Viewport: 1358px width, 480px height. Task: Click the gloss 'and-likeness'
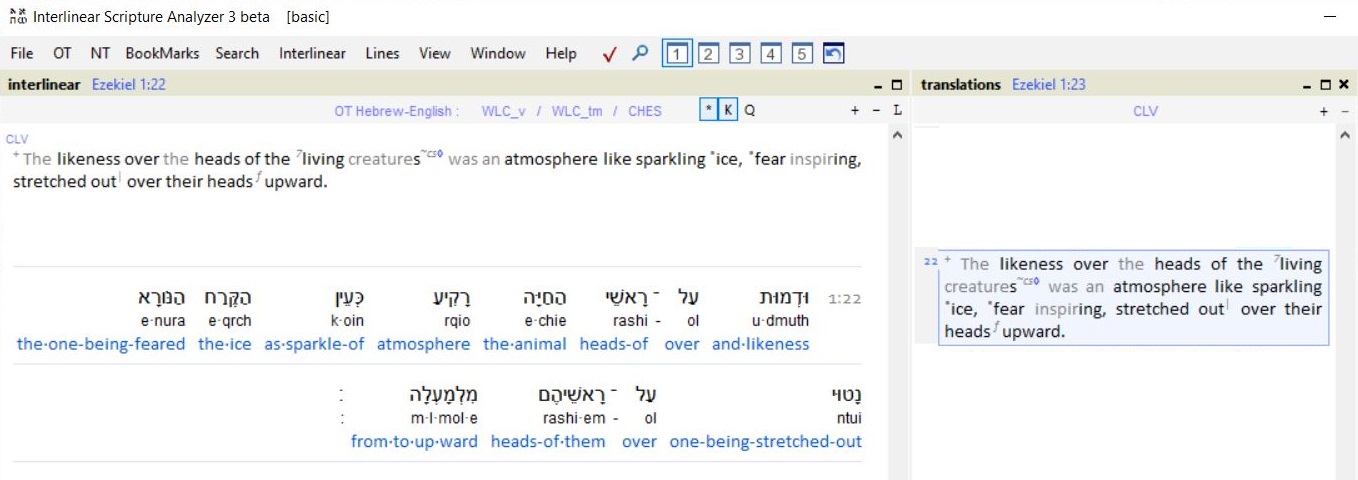point(760,344)
